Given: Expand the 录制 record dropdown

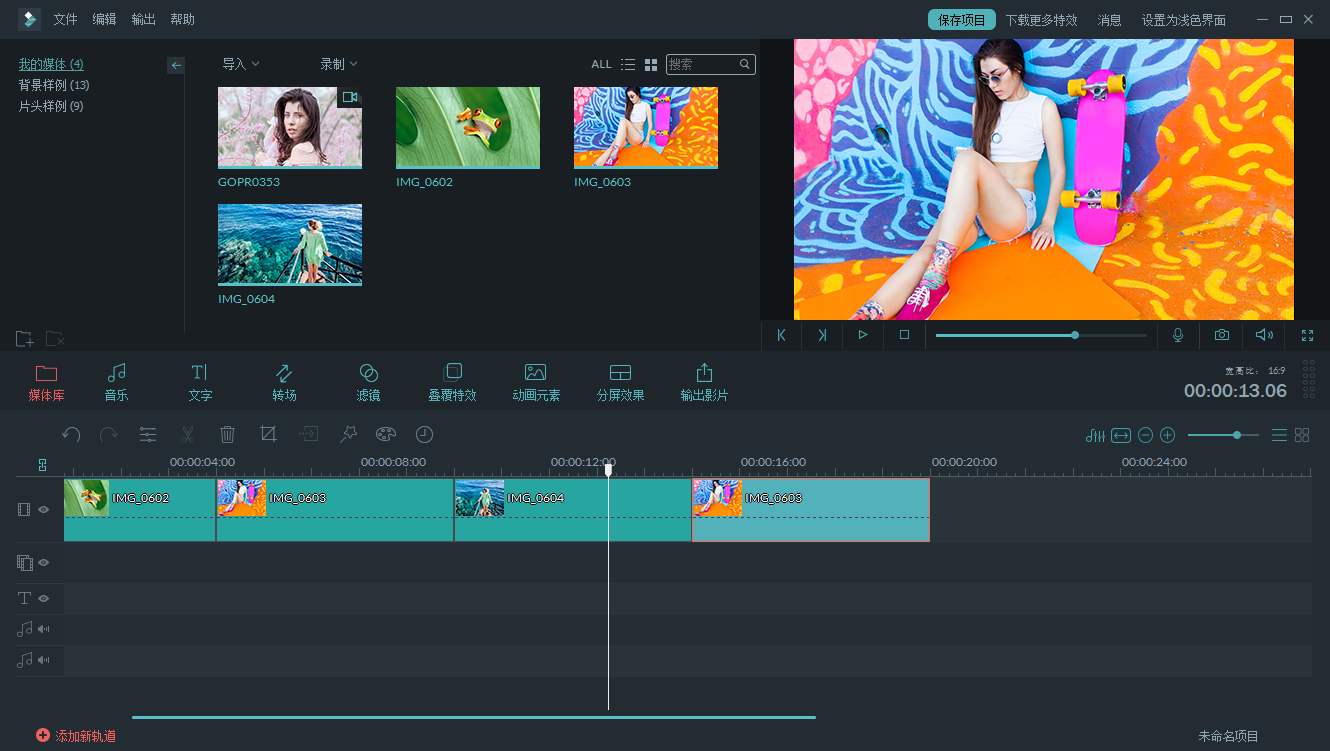Looking at the screenshot, I should tap(338, 64).
